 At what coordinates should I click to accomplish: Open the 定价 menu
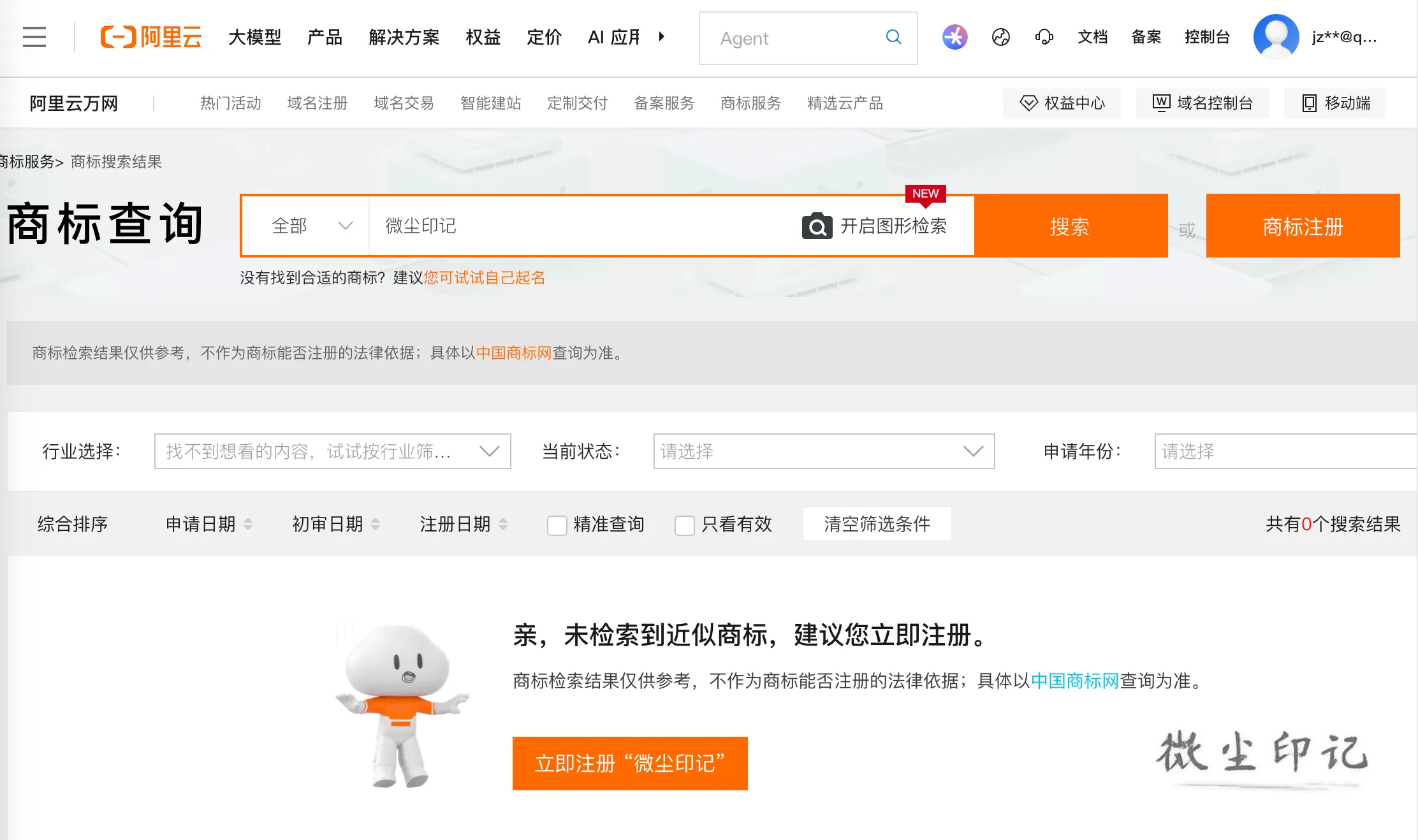coord(544,37)
